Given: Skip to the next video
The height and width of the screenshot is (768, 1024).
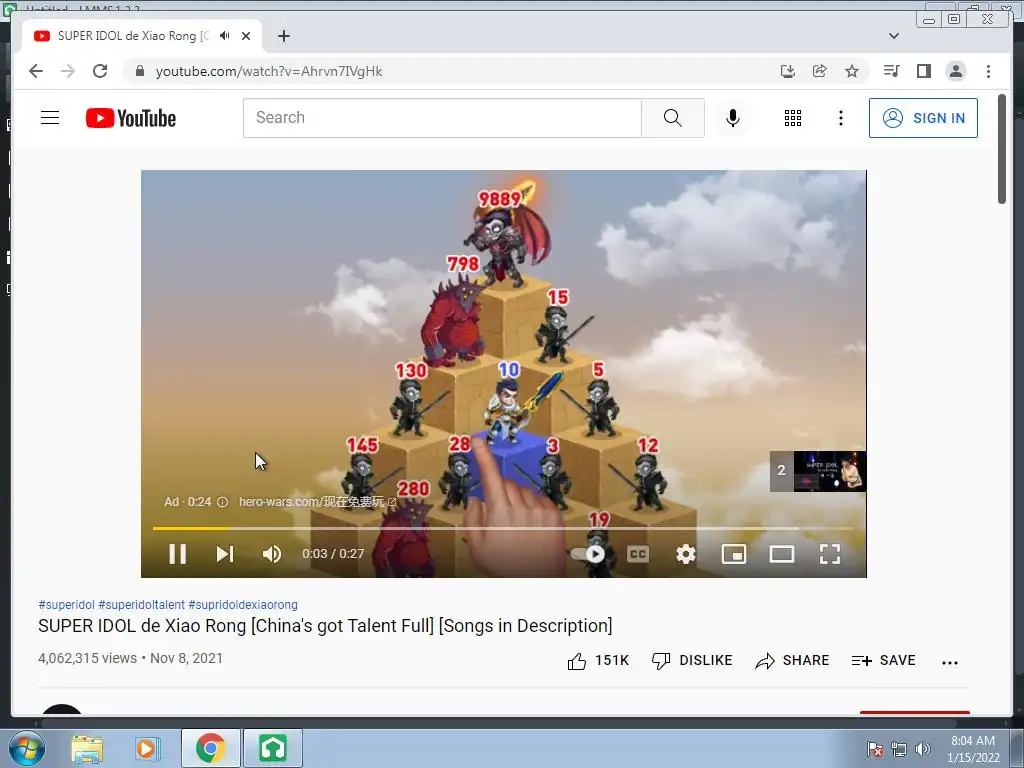Looking at the screenshot, I should pos(225,554).
